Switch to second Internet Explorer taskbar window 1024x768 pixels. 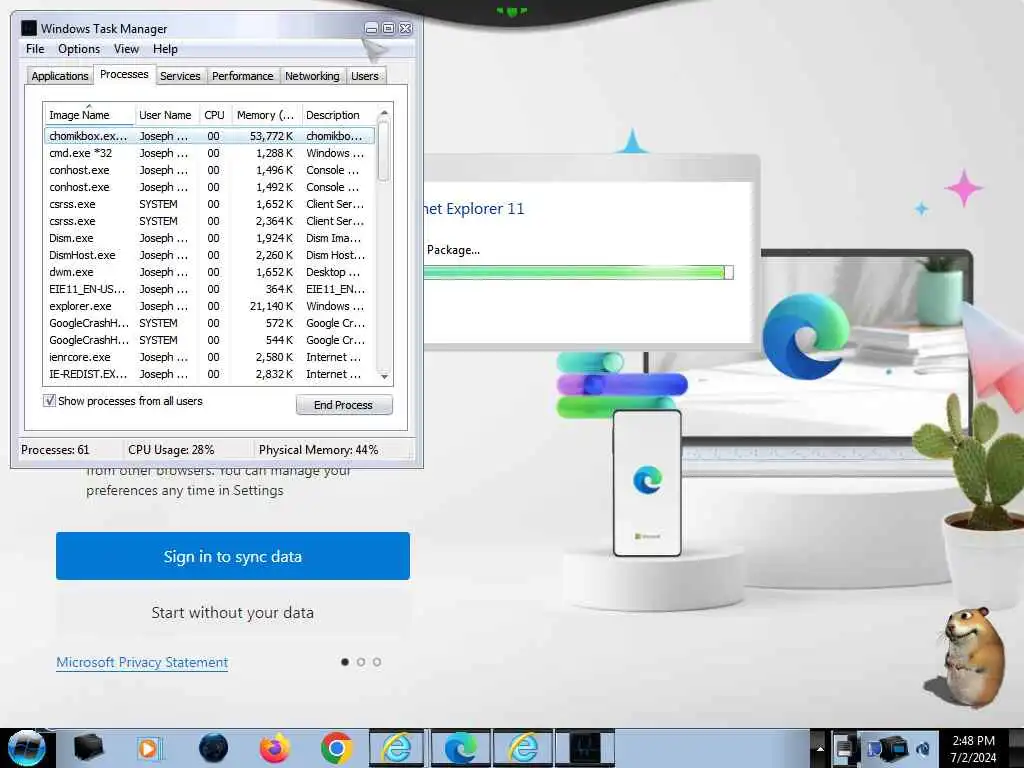point(522,748)
